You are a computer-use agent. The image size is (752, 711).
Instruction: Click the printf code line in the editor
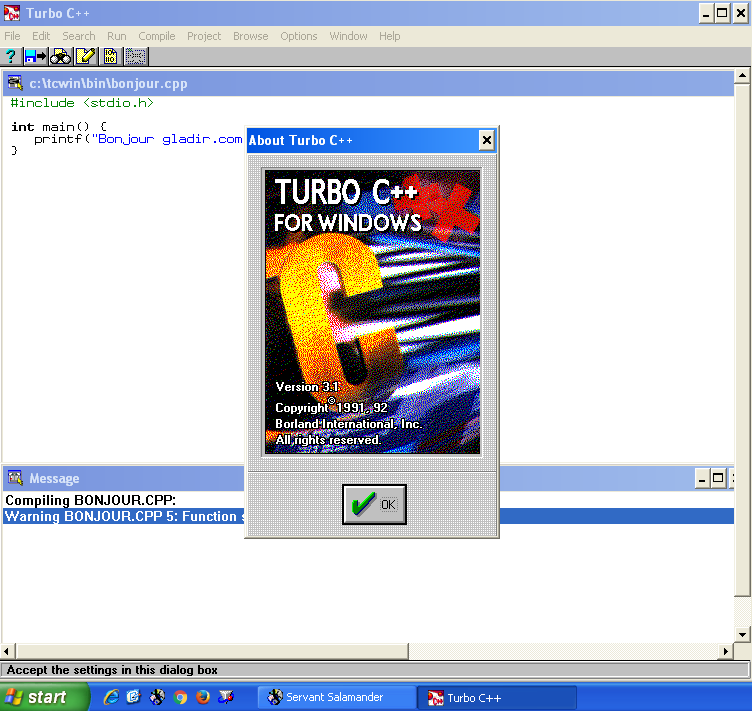138,139
